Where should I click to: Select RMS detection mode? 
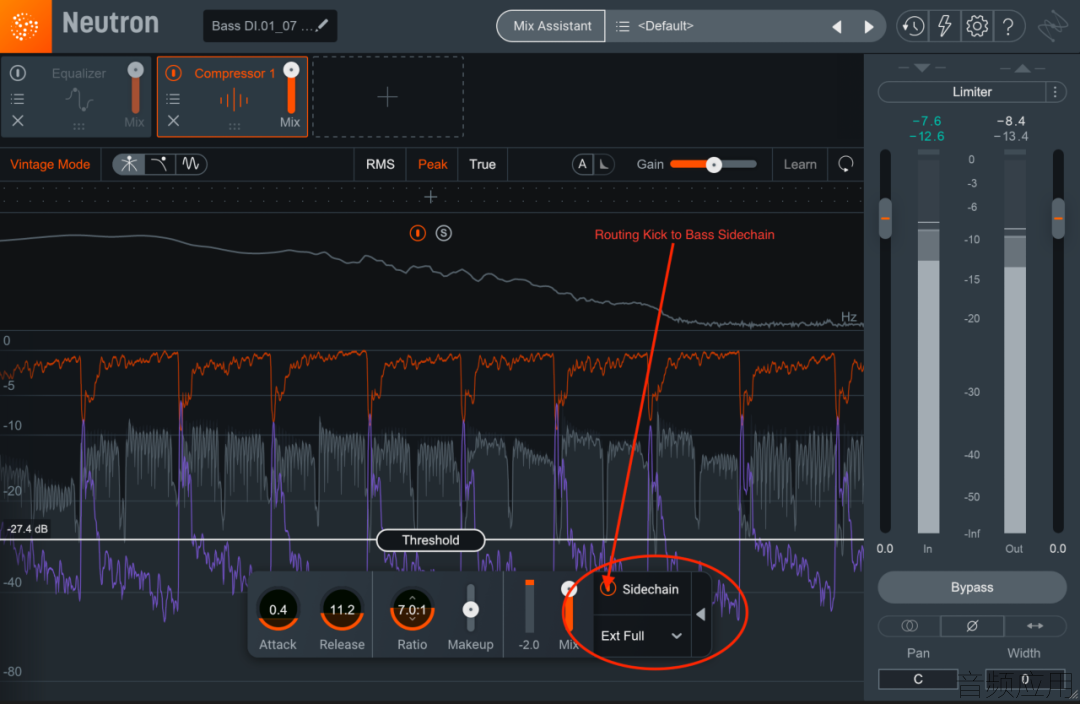[x=380, y=164]
